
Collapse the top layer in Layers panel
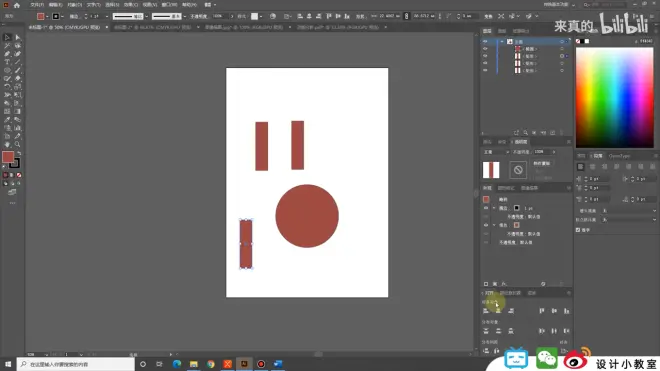coord(502,42)
